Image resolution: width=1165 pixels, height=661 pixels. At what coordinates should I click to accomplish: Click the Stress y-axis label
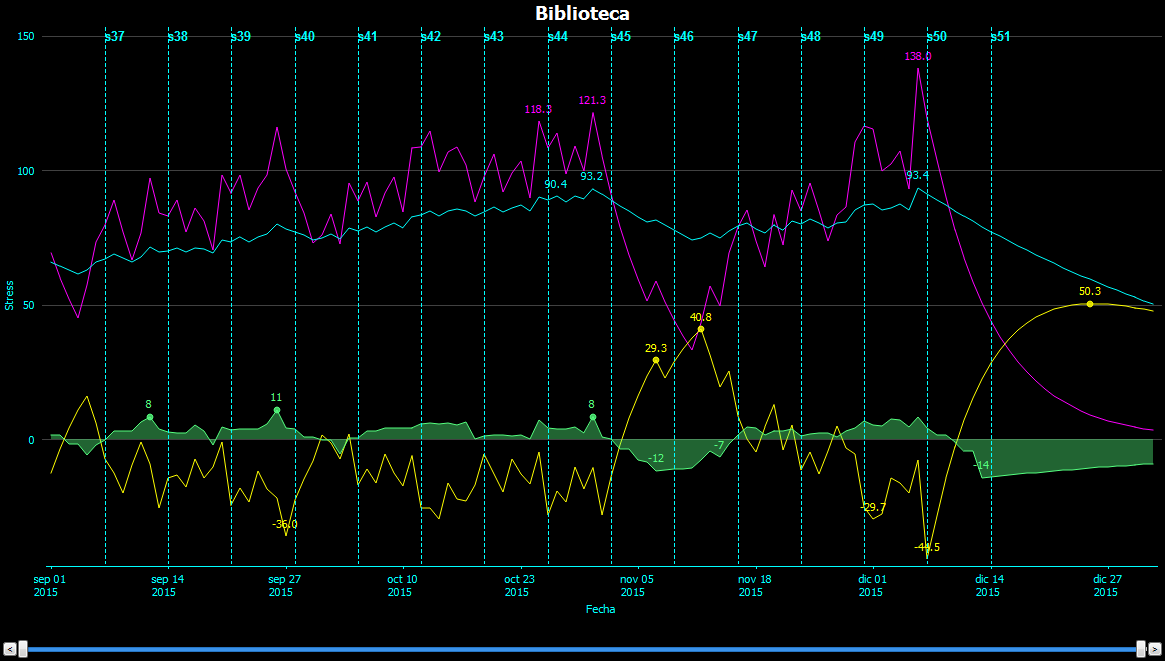[x=10, y=295]
